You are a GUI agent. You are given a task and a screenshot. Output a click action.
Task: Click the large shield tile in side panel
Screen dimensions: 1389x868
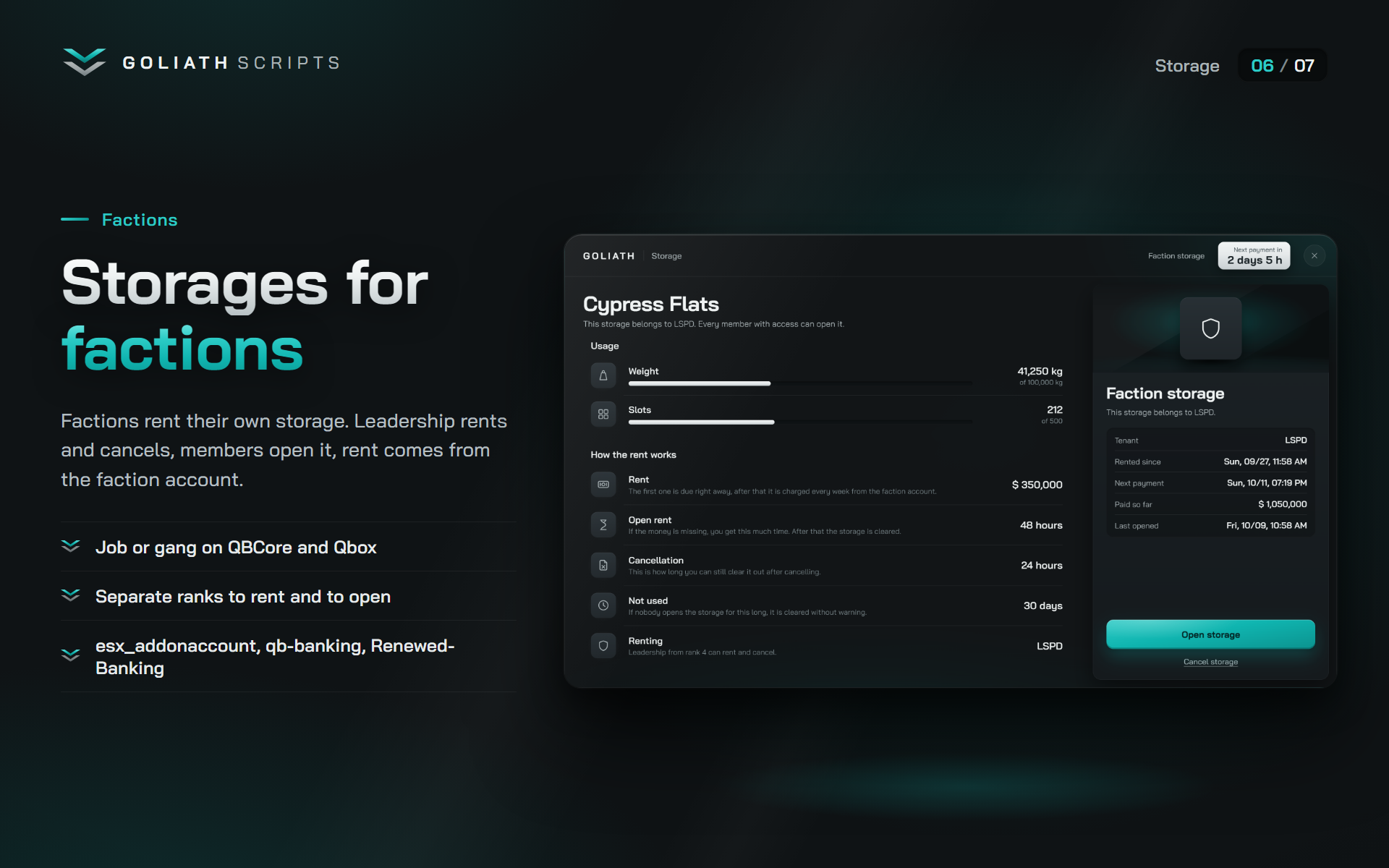point(1210,328)
